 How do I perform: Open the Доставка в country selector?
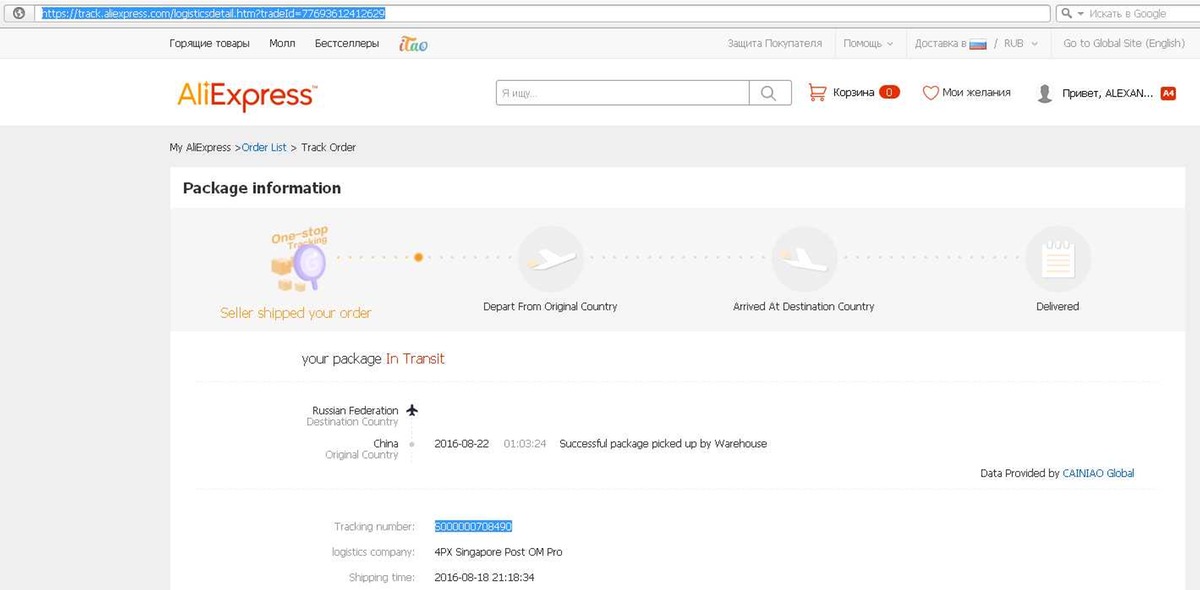point(950,44)
